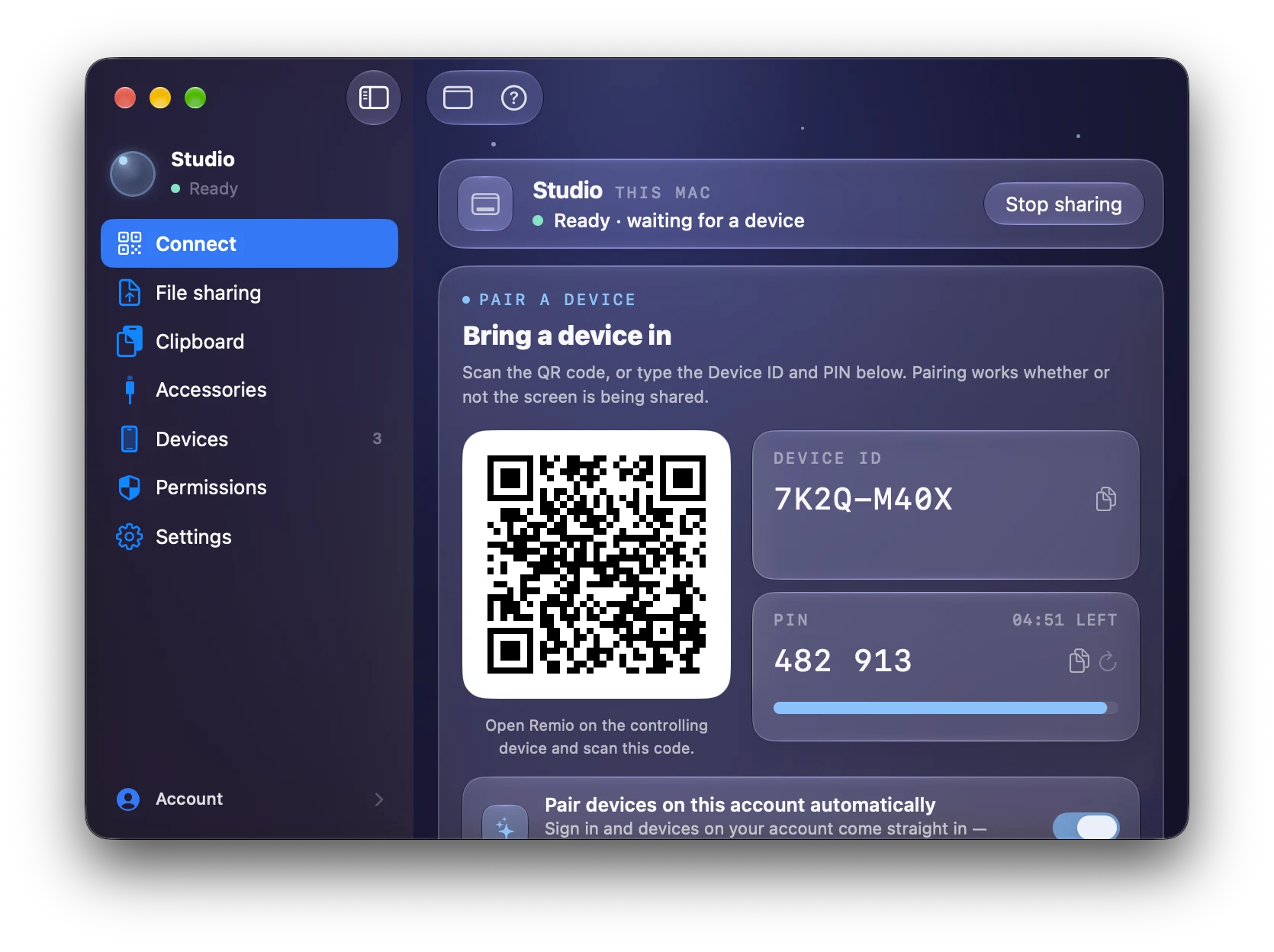
Task: Toggle the sidebar panel icon
Action: pos(374,98)
